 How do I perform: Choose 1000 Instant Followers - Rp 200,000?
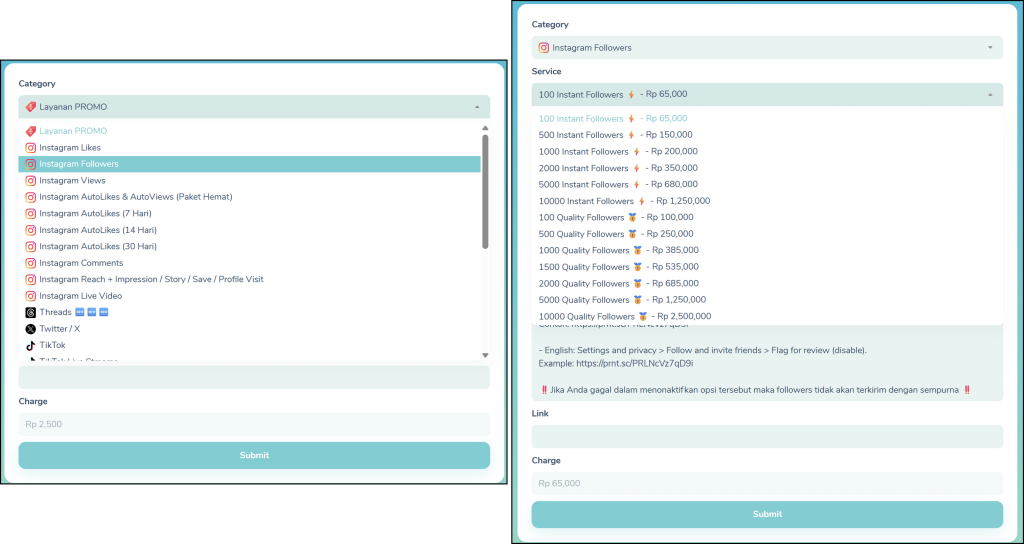point(615,151)
